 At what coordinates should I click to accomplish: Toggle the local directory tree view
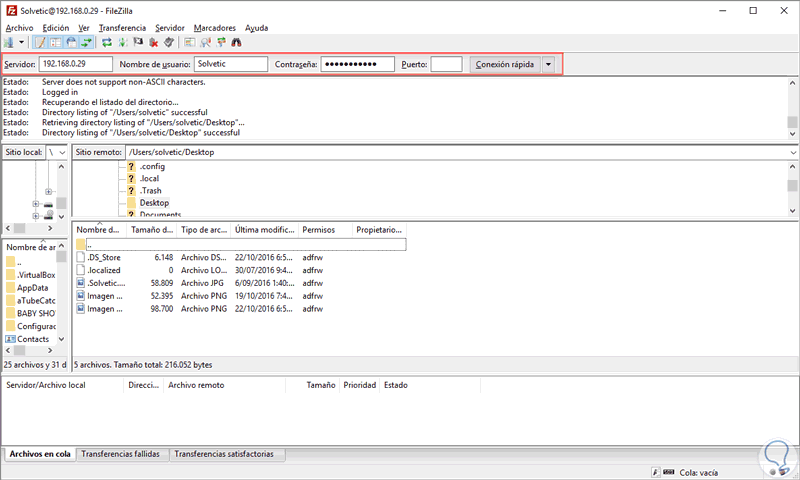click(56, 42)
